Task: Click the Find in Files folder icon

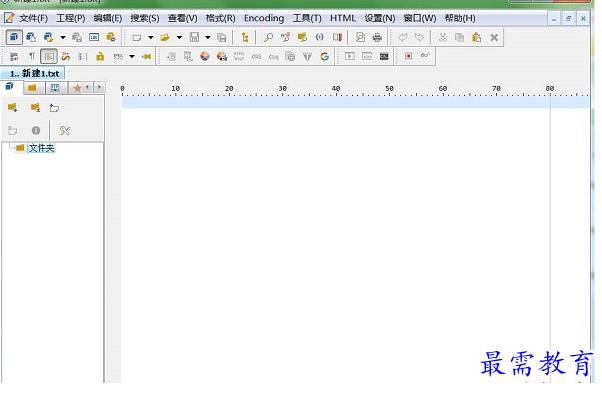Action: pos(303,37)
